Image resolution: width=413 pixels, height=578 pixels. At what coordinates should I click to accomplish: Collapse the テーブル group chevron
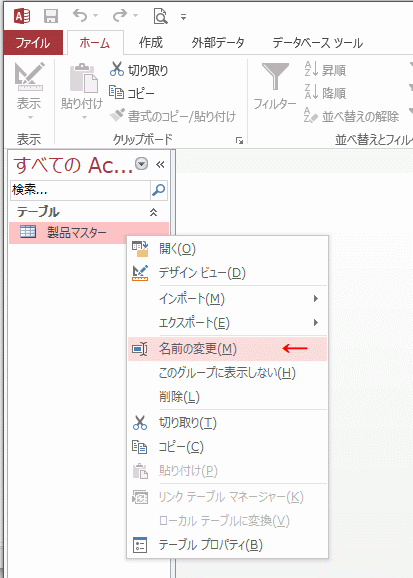point(153,212)
